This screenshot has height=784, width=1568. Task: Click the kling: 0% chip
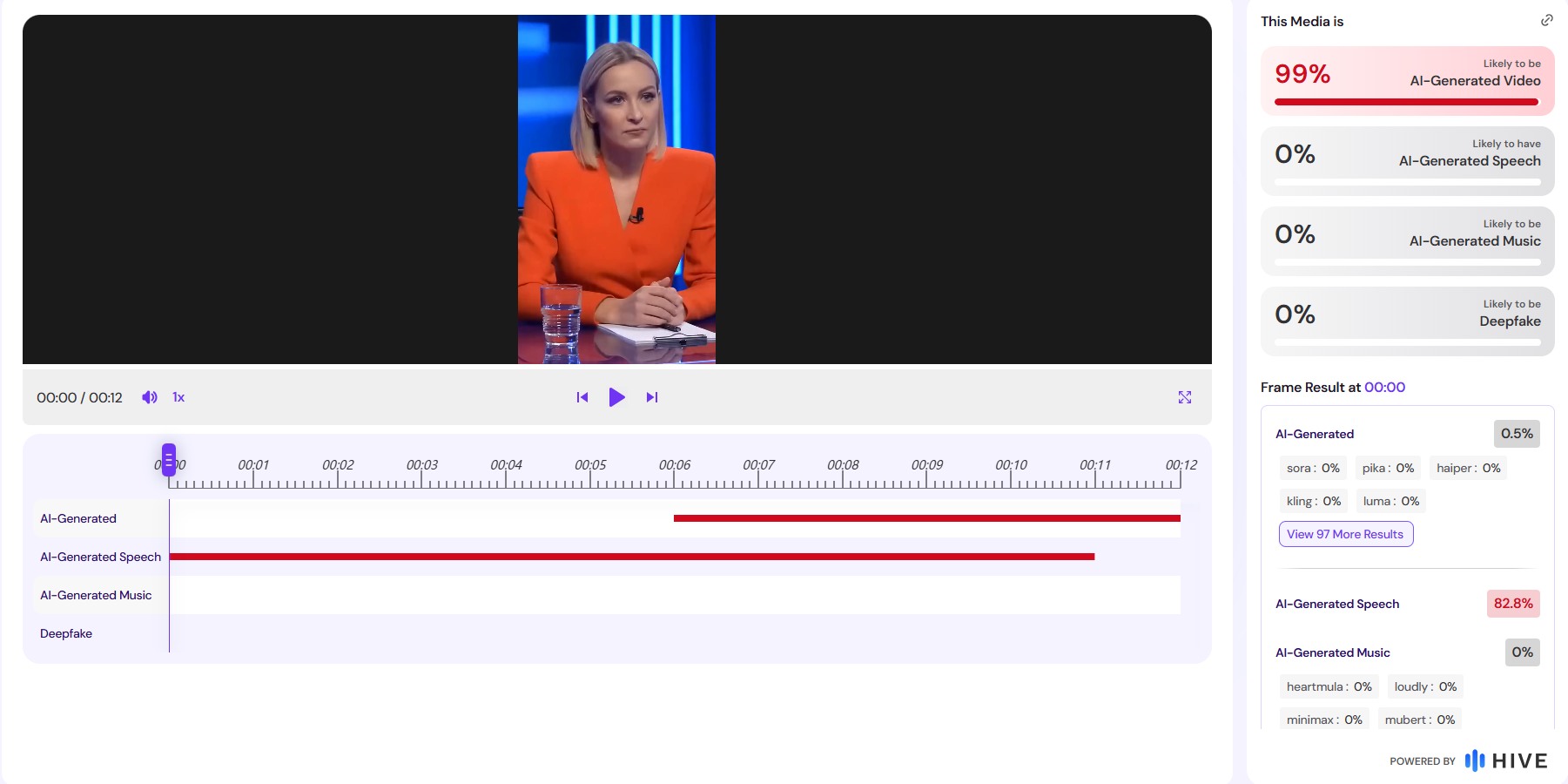(x=1314, y=501)
